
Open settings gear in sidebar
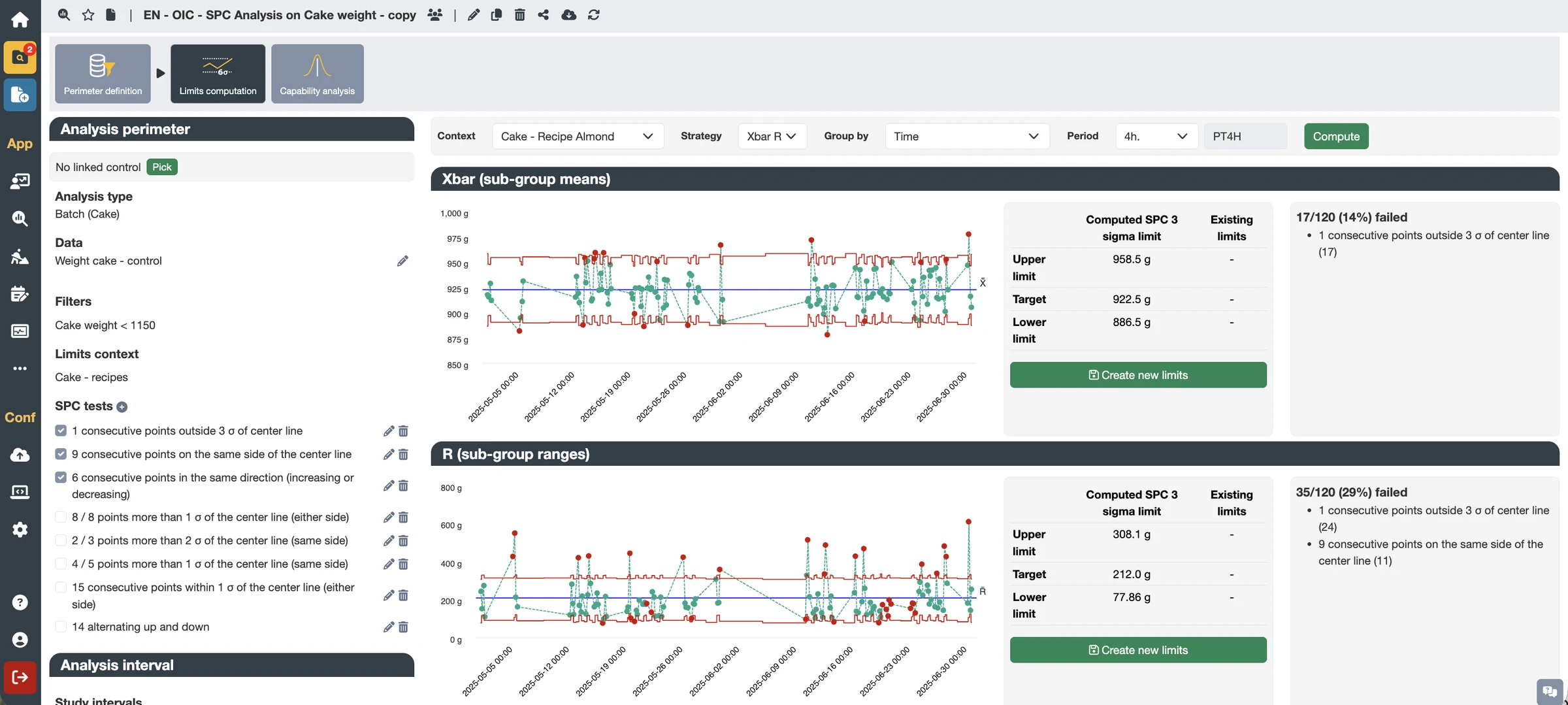pyautogui.click(x=20, y=529)
